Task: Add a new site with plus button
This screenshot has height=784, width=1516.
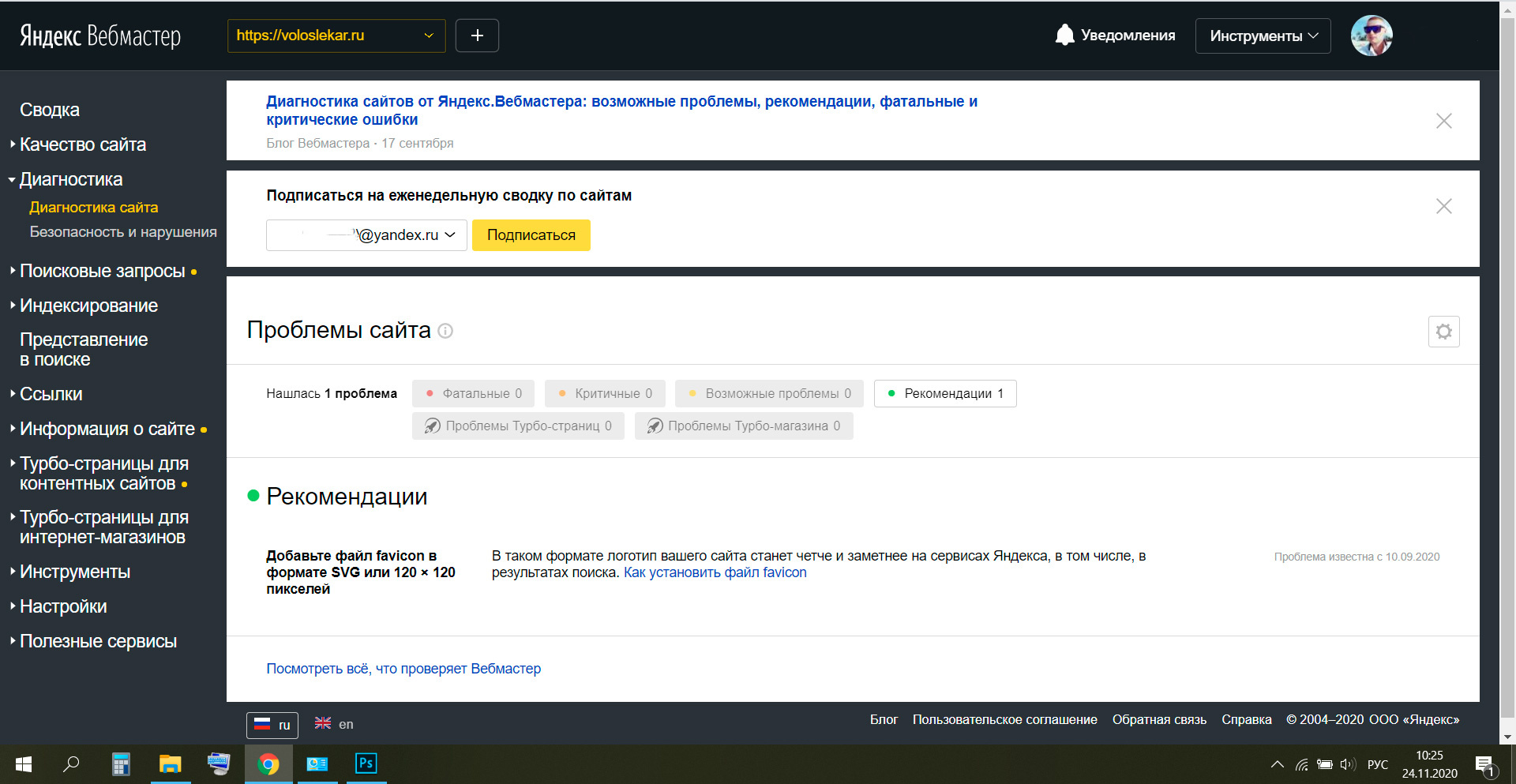Action: [x=477, y=36]
